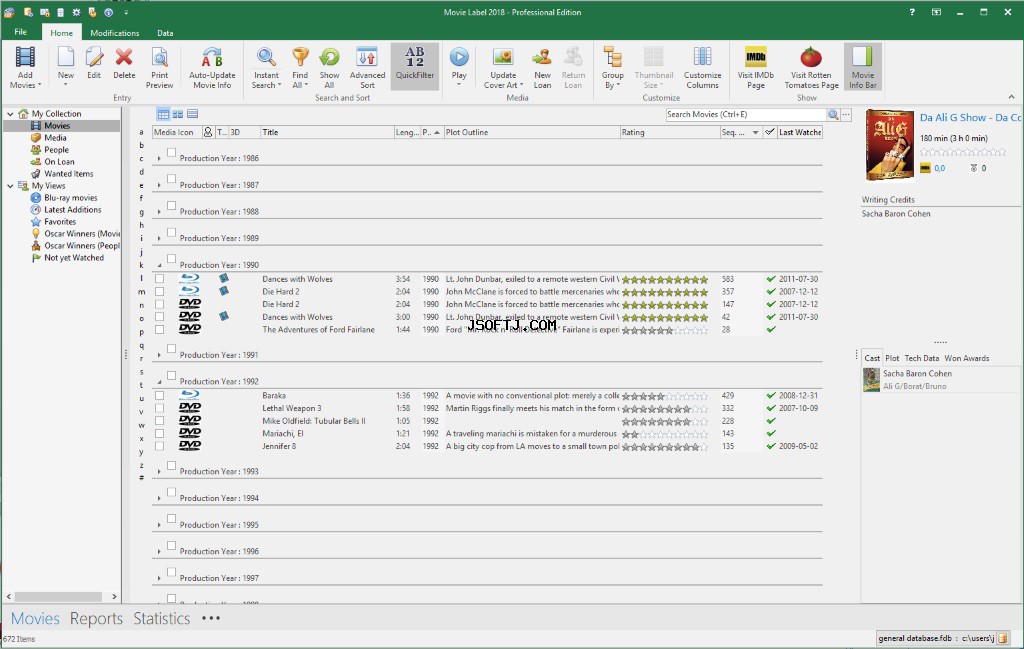Open the search options ellipsis button
This screenshot has height=649, width=1024.
click(846, 114)
